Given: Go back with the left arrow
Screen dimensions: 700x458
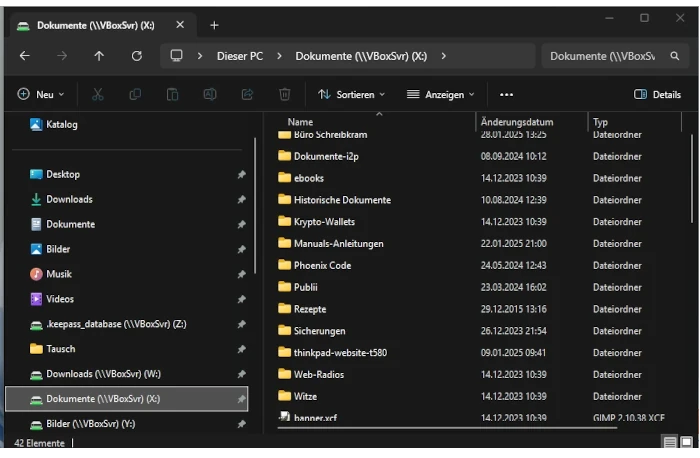Looking at the screenshot, I should pos(25,56).
